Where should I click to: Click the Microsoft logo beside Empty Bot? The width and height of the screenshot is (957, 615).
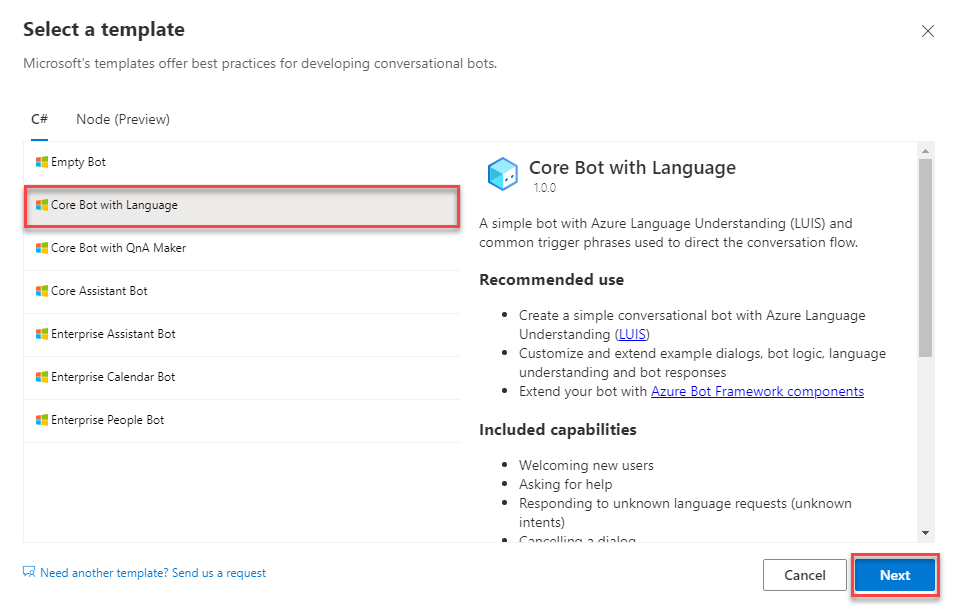[42, 162]
